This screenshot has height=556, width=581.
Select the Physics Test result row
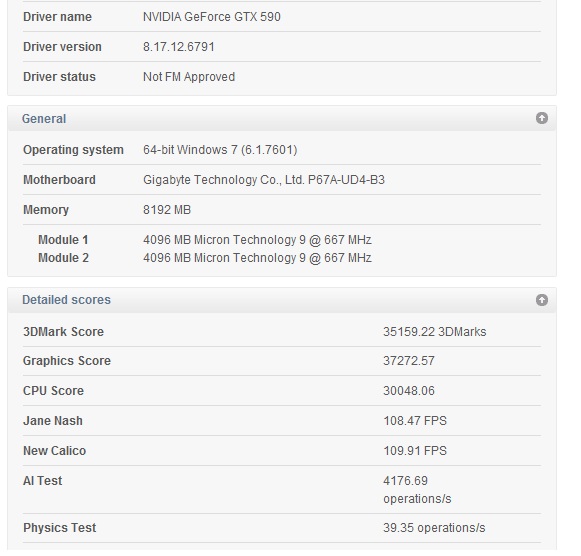pos(282,528)
